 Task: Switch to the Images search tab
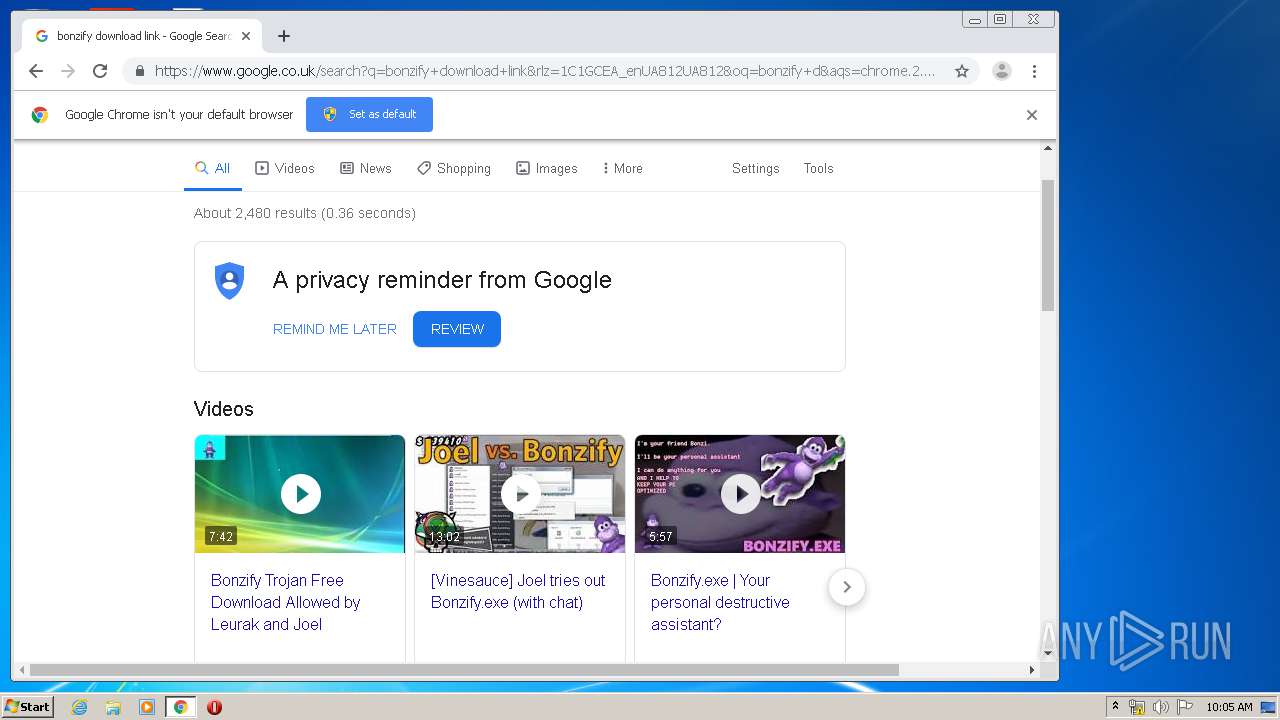point(547,168)
